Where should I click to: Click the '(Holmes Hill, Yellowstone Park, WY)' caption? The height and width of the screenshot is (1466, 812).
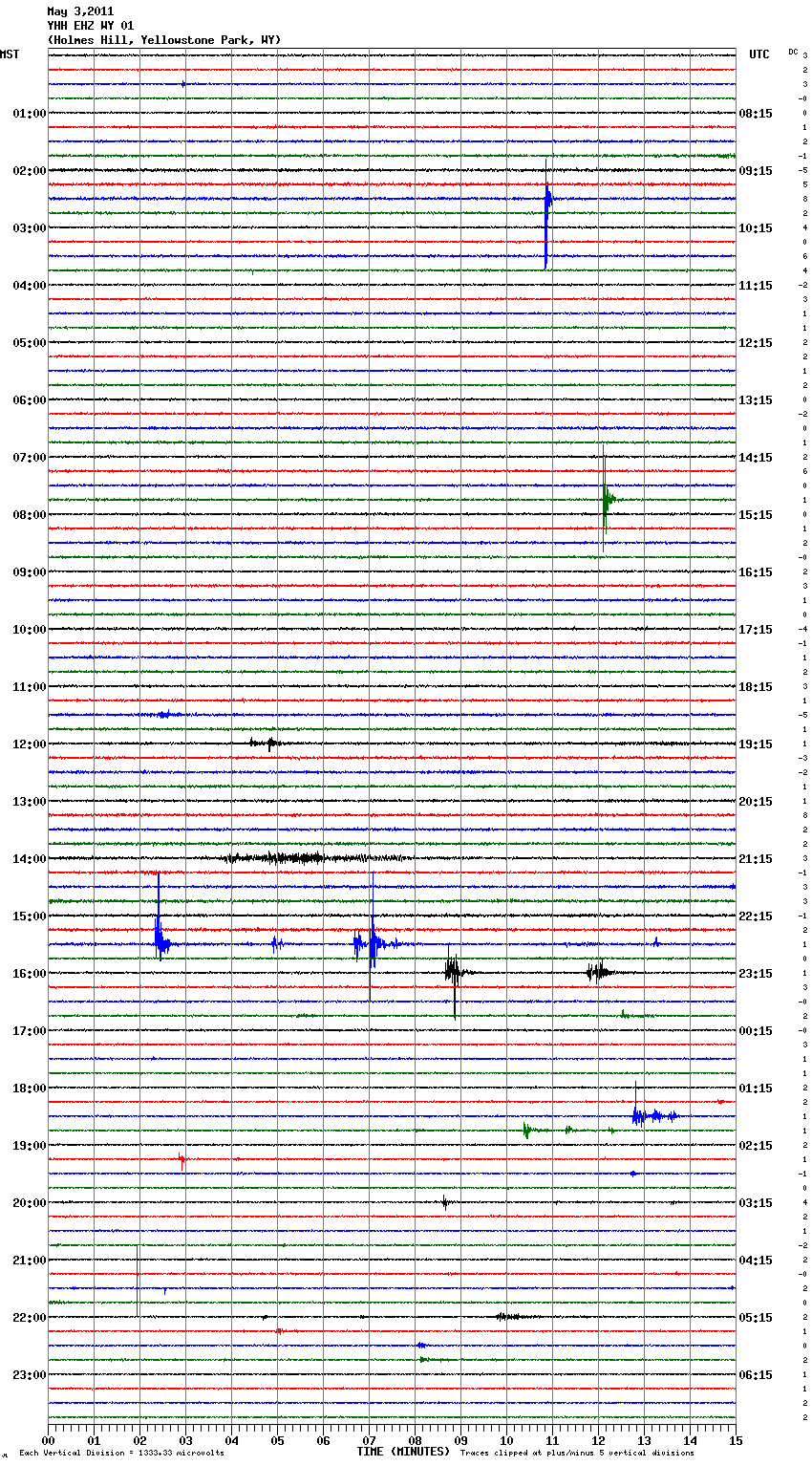[164, 40]
